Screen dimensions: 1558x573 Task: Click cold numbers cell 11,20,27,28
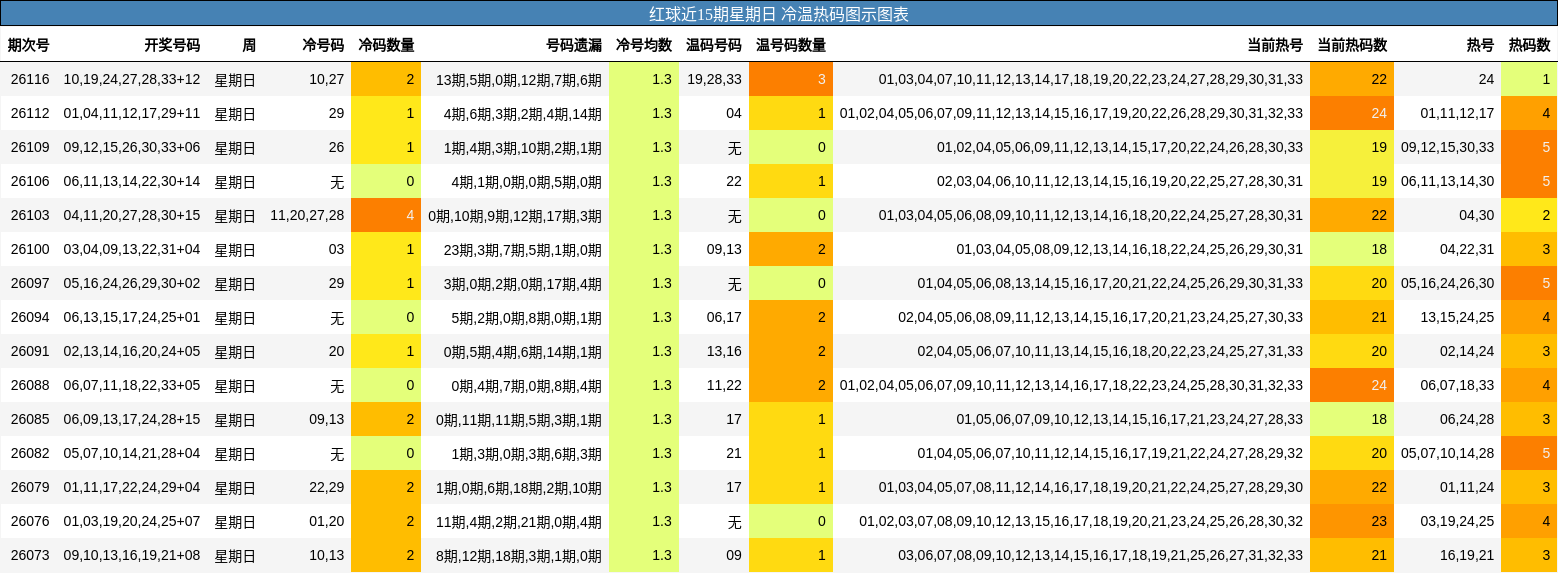coord(307,215)
